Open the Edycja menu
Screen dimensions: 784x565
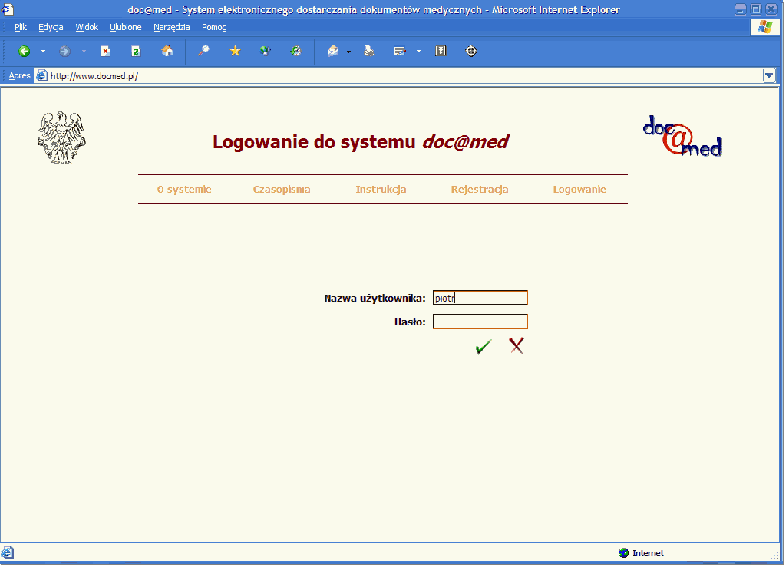(x=50, y=27)
